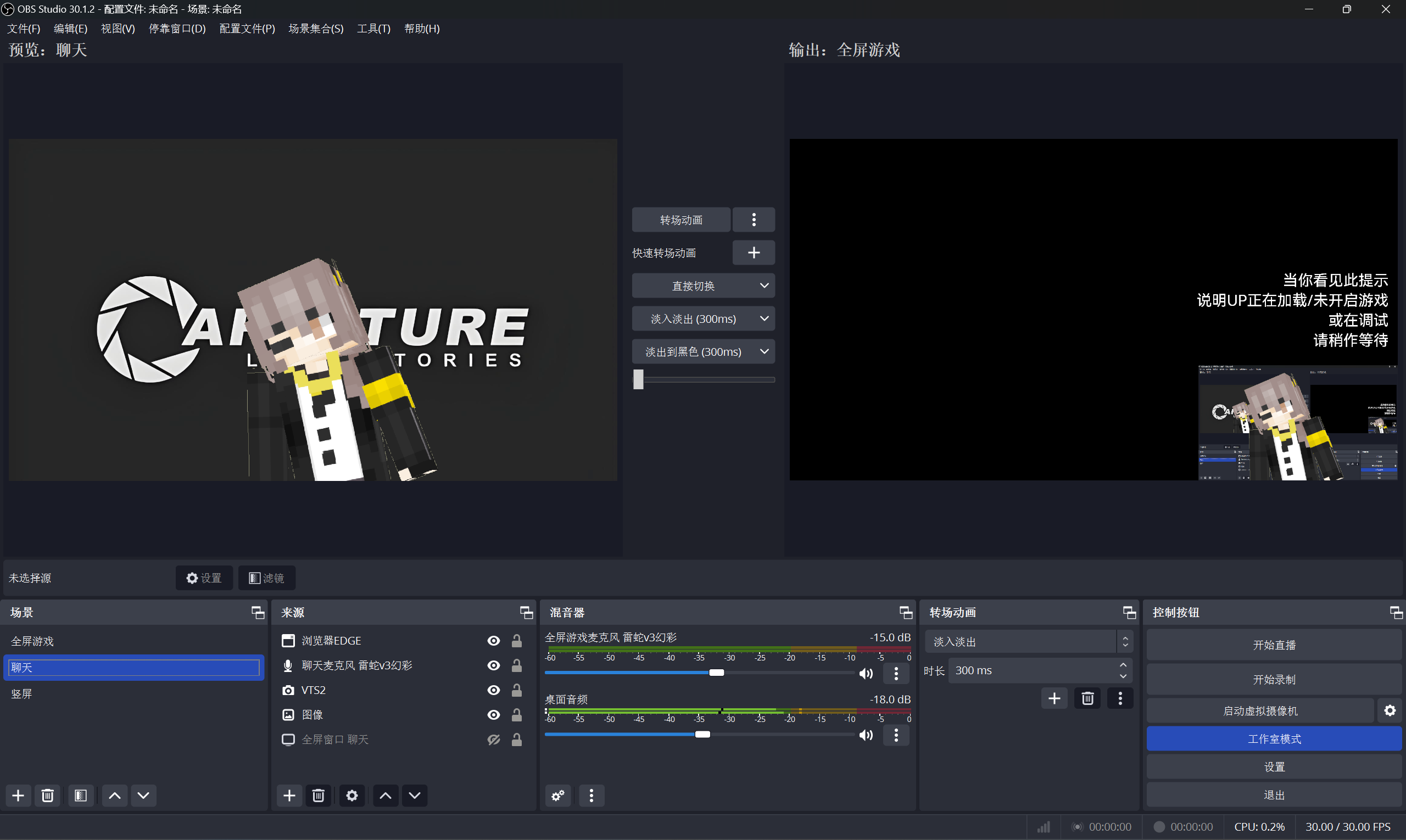This screenshot has height=840, width=1406.
Task: Decrease transition duration with down arrow
Action: tap(1123, 676)
